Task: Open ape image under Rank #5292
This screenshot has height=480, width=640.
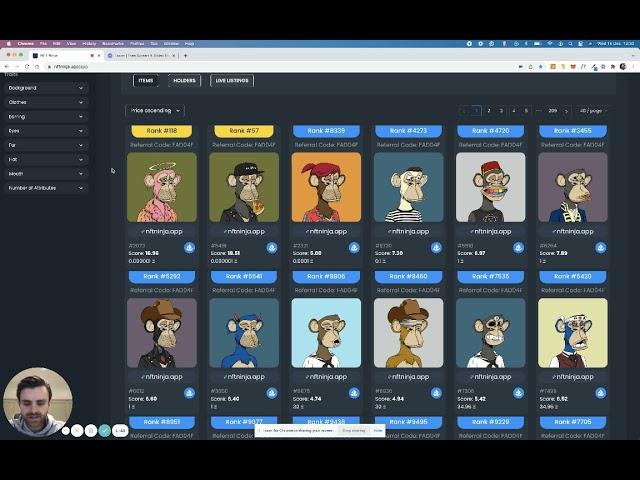Action: pyautogui.click(x=162, y=333)
